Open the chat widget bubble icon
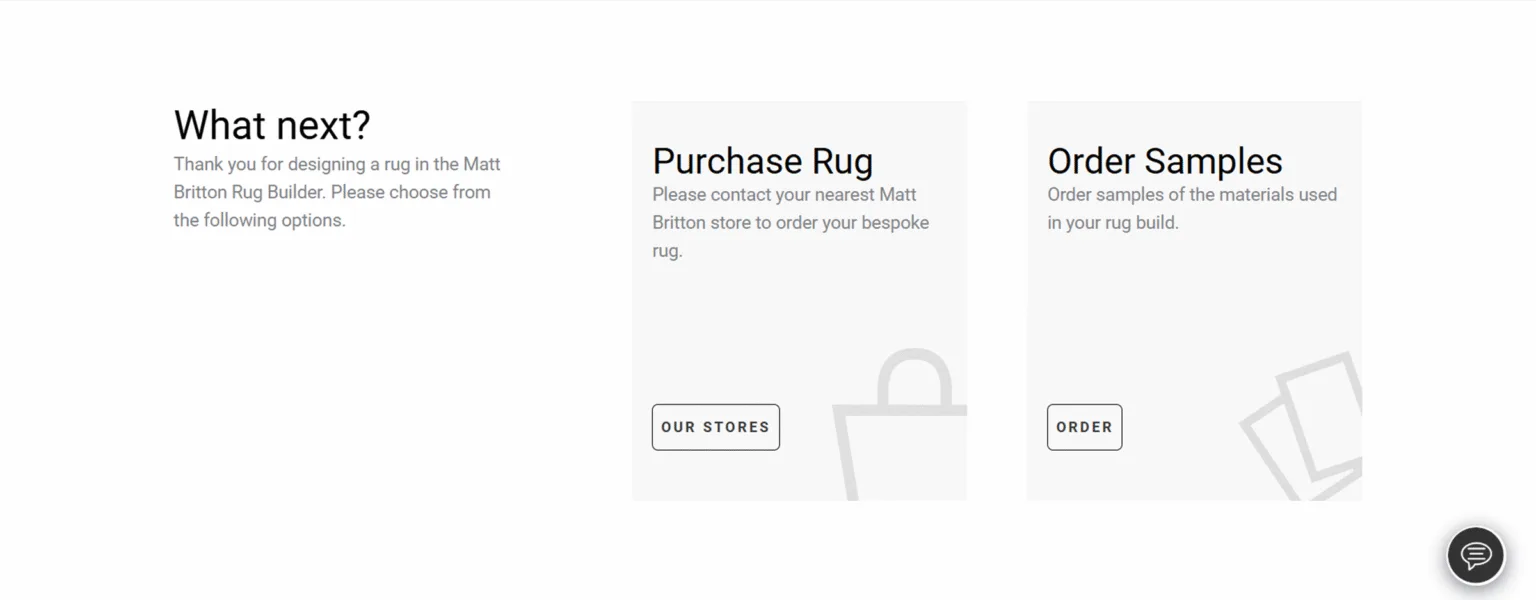This screenshot has width=1536, height=600. (x=1476, y=554)
